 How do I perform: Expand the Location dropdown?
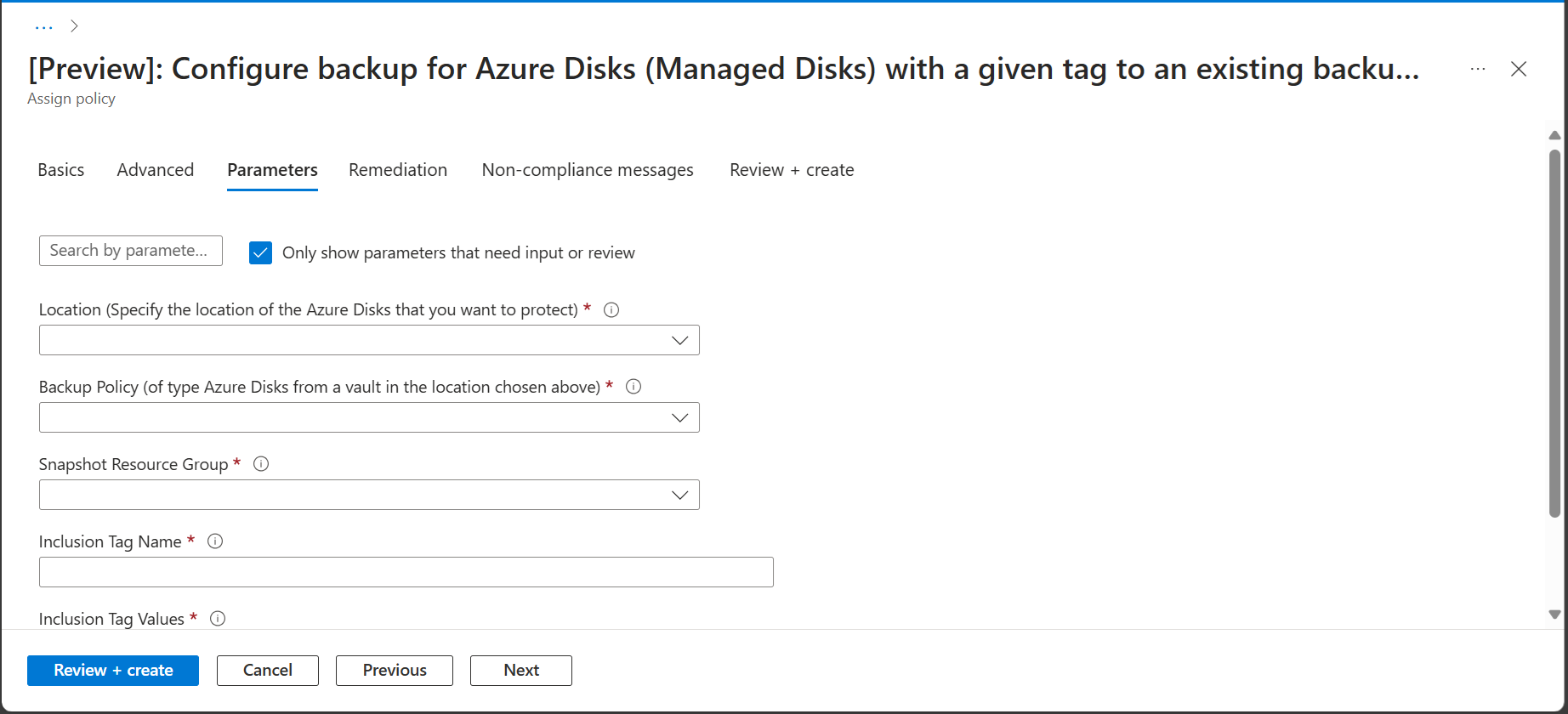[369, 340]
